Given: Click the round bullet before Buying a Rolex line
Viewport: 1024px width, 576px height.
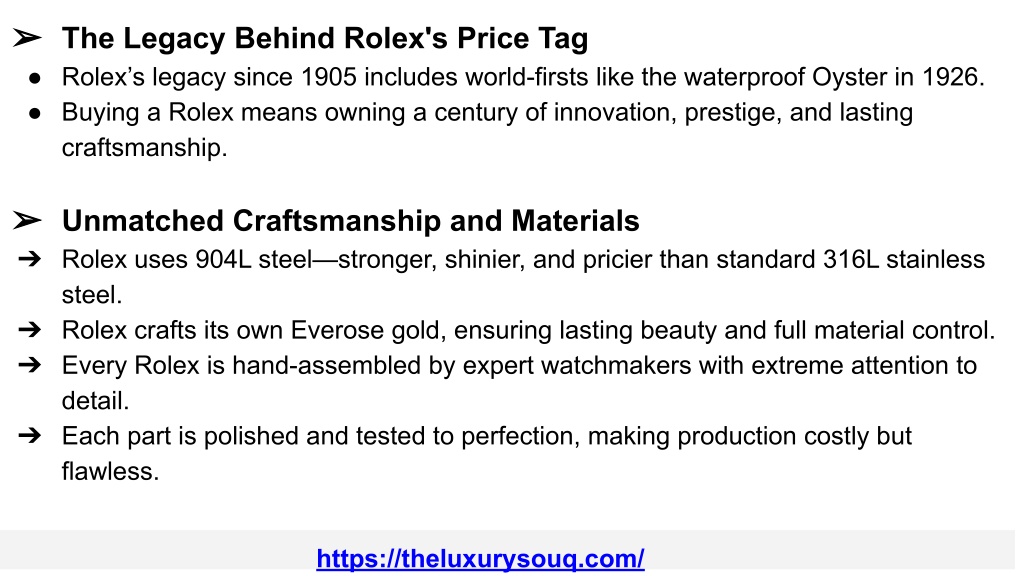Looking at the screenshot, I should coord(35,114).
